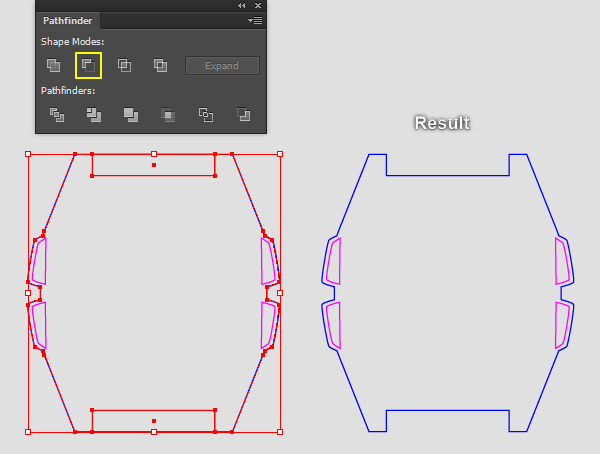Click the Exclude shape mode icon
600x454 pixels.
(160, 65)
